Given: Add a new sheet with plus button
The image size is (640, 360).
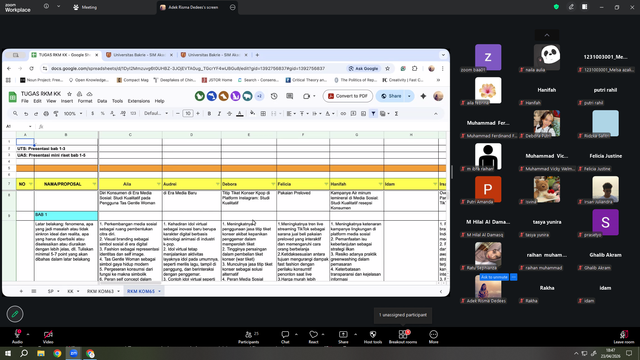Looking at the screenshot, I should click(21, 291).
